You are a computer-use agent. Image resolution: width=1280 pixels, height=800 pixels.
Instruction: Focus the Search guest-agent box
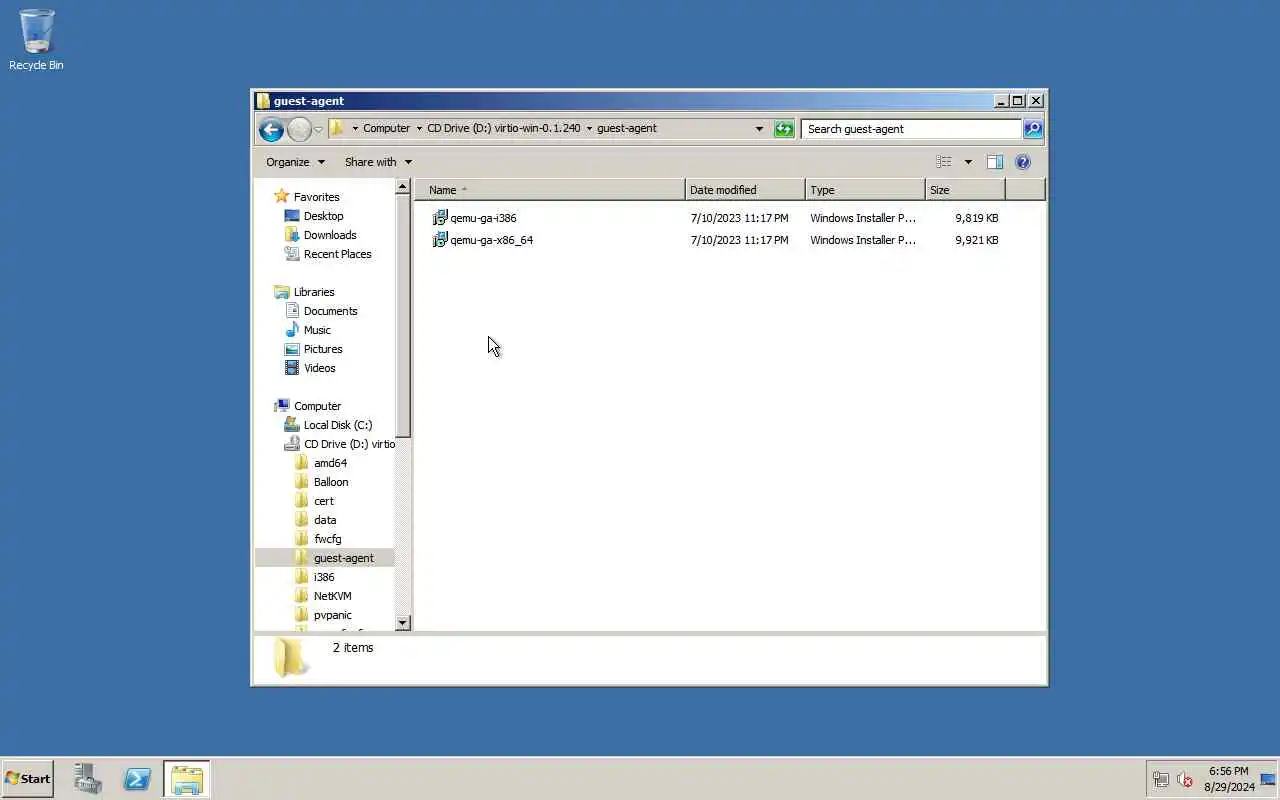coord(911,129)
